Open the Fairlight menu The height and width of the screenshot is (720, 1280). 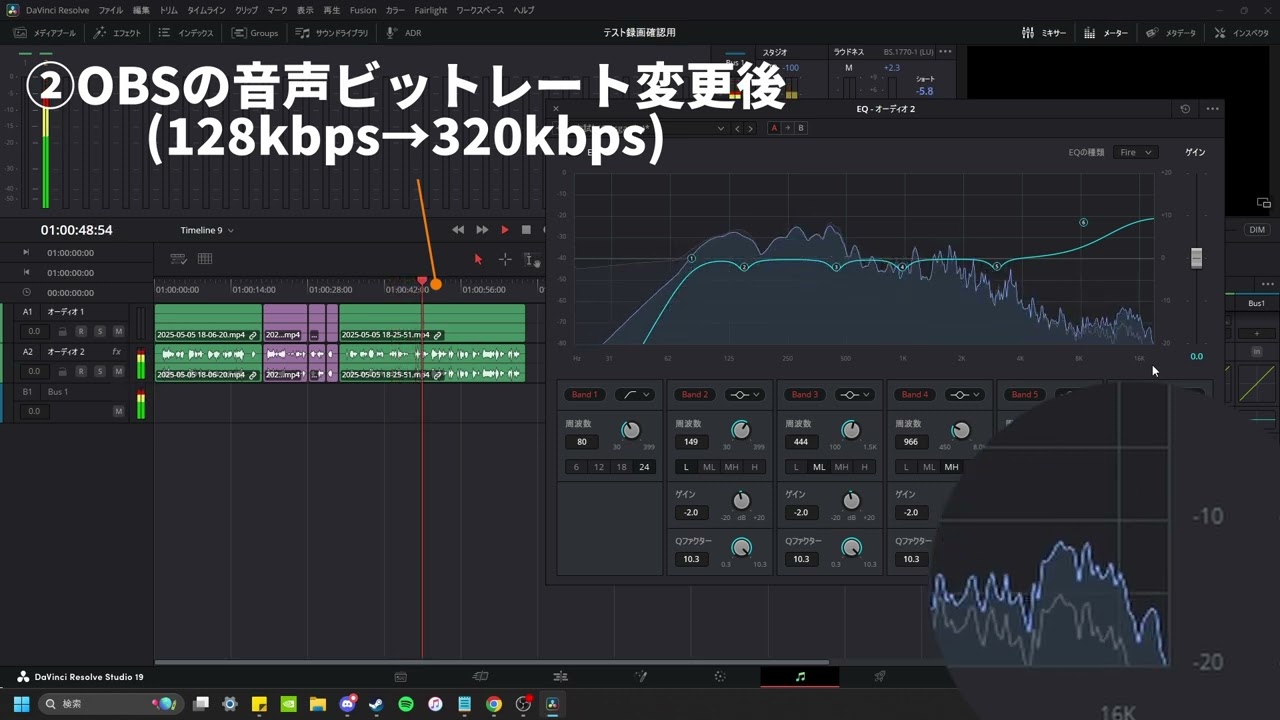pyautogui.click(x=431, y=10)
